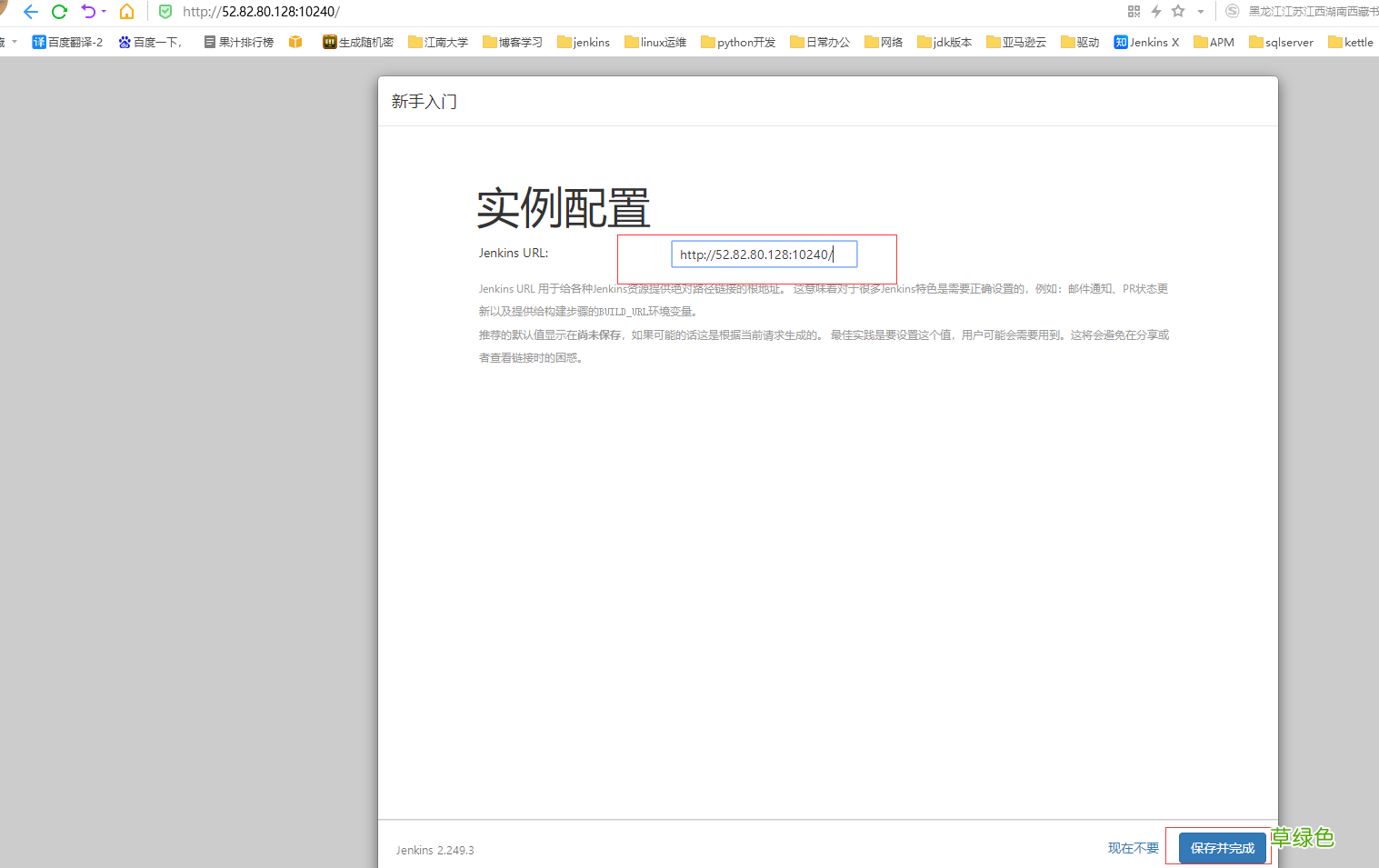Click the green security shield in address bar
The width and height of the screenshot is (1379, 868).
coord(165,12)
